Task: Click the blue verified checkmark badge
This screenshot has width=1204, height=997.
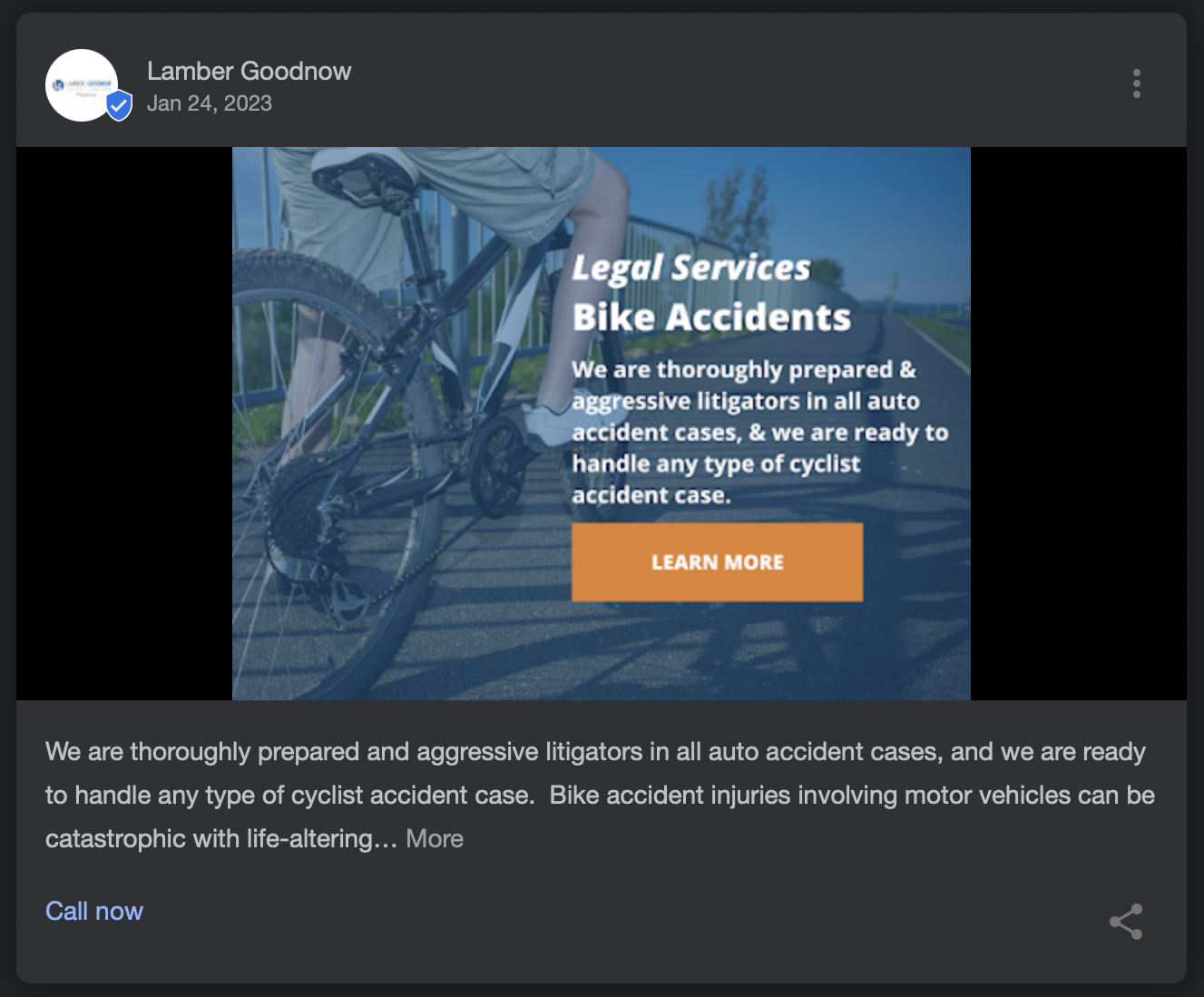Action: tap(119, 106)
